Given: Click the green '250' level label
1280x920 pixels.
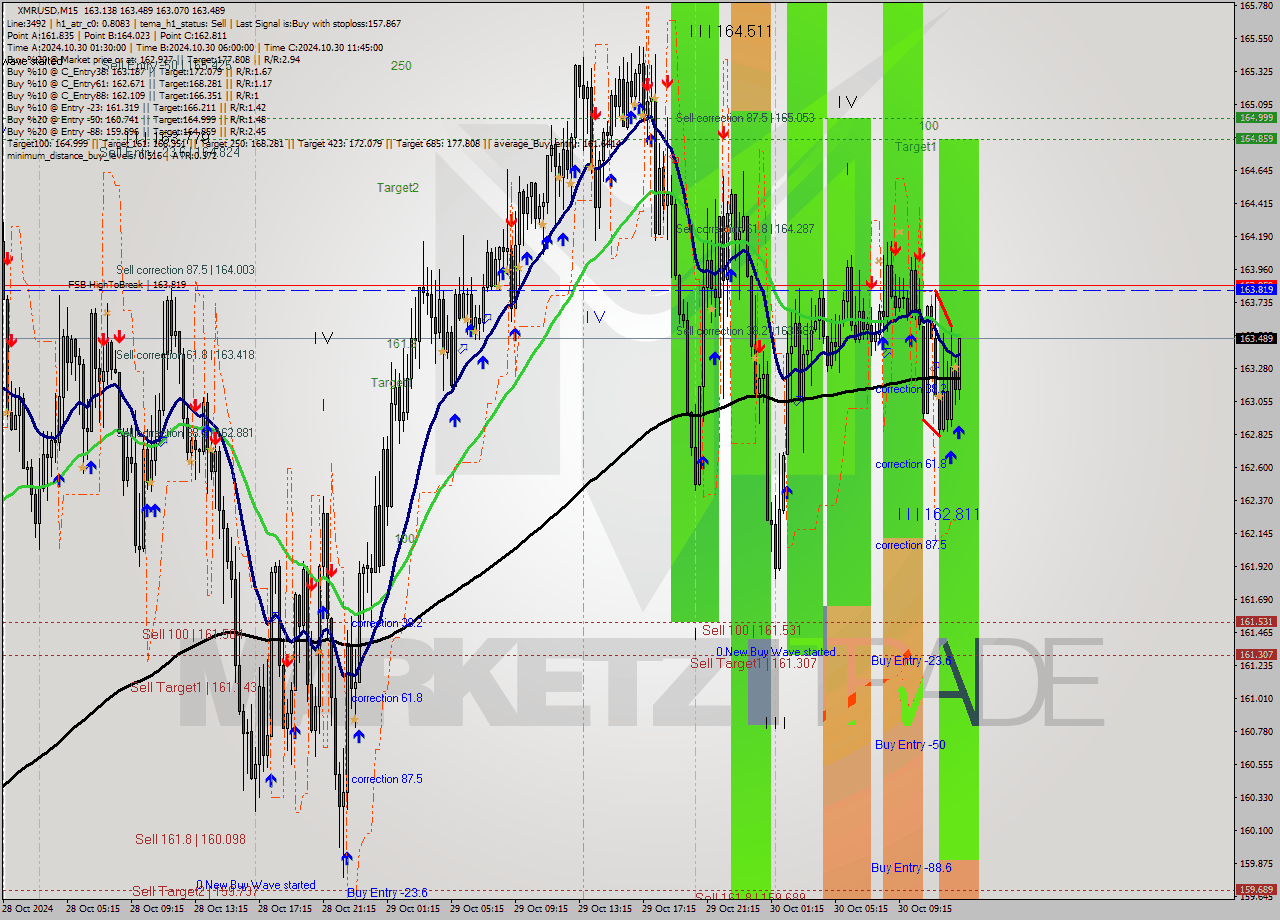Looking at the screenshot, I should [401, 66].
